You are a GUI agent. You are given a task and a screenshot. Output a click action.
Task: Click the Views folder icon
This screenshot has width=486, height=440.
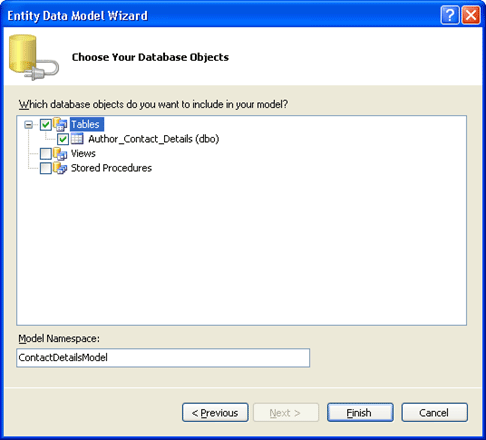(60, 154)
